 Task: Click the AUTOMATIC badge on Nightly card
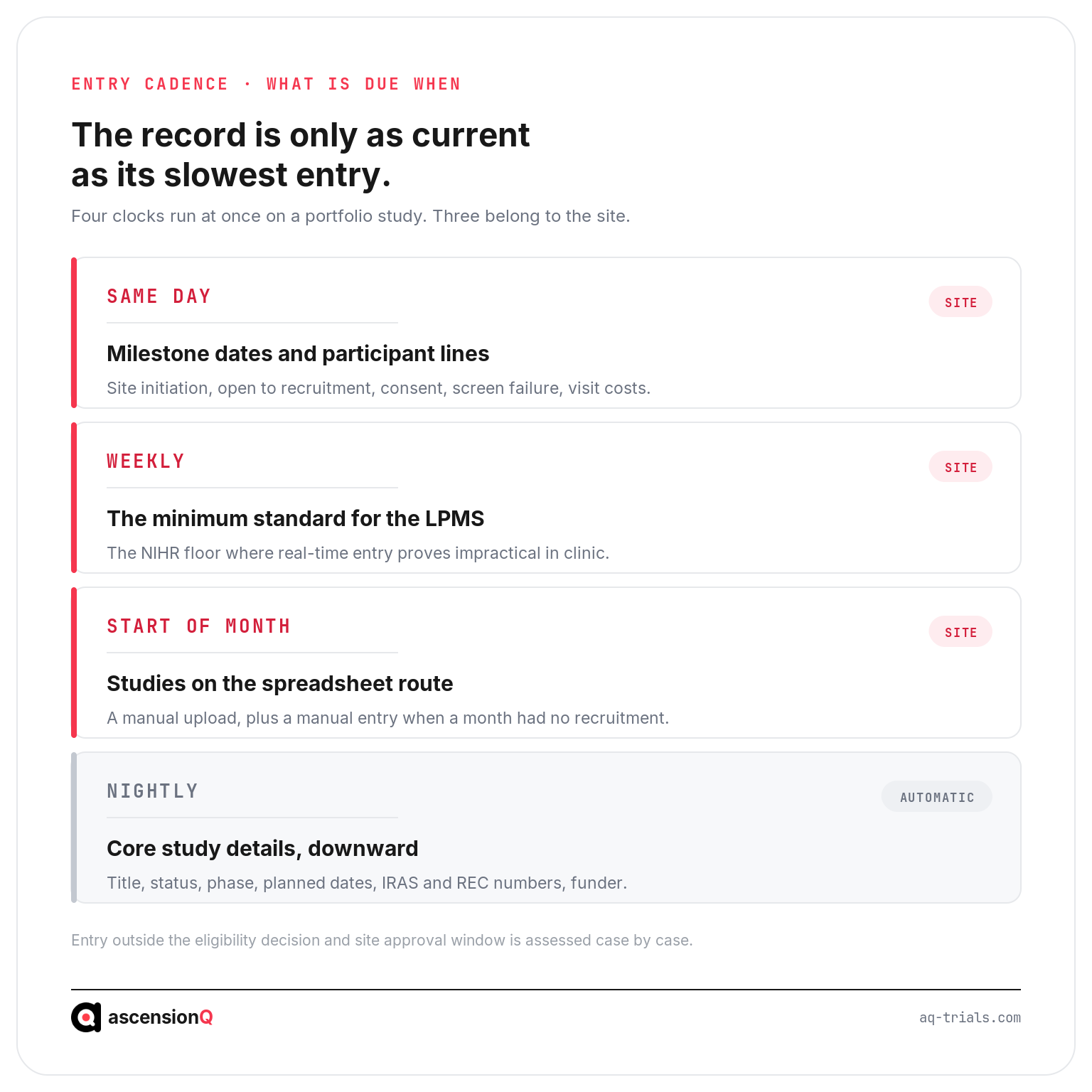937,797
